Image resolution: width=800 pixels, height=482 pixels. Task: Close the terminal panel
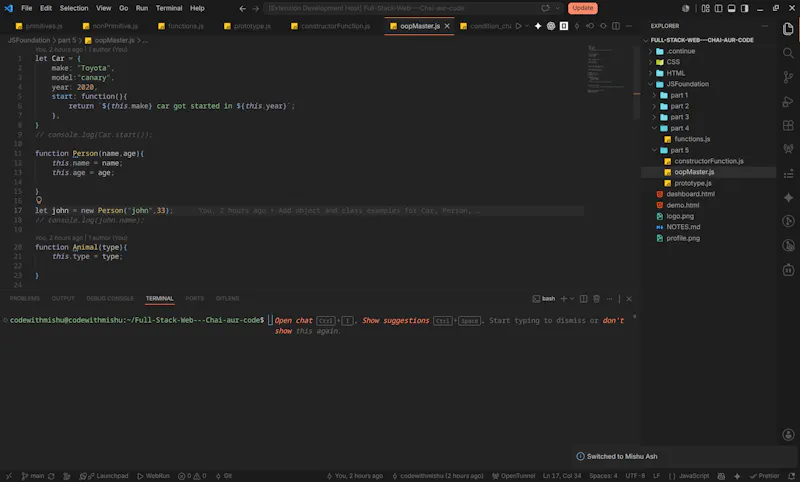coord(629,299)
